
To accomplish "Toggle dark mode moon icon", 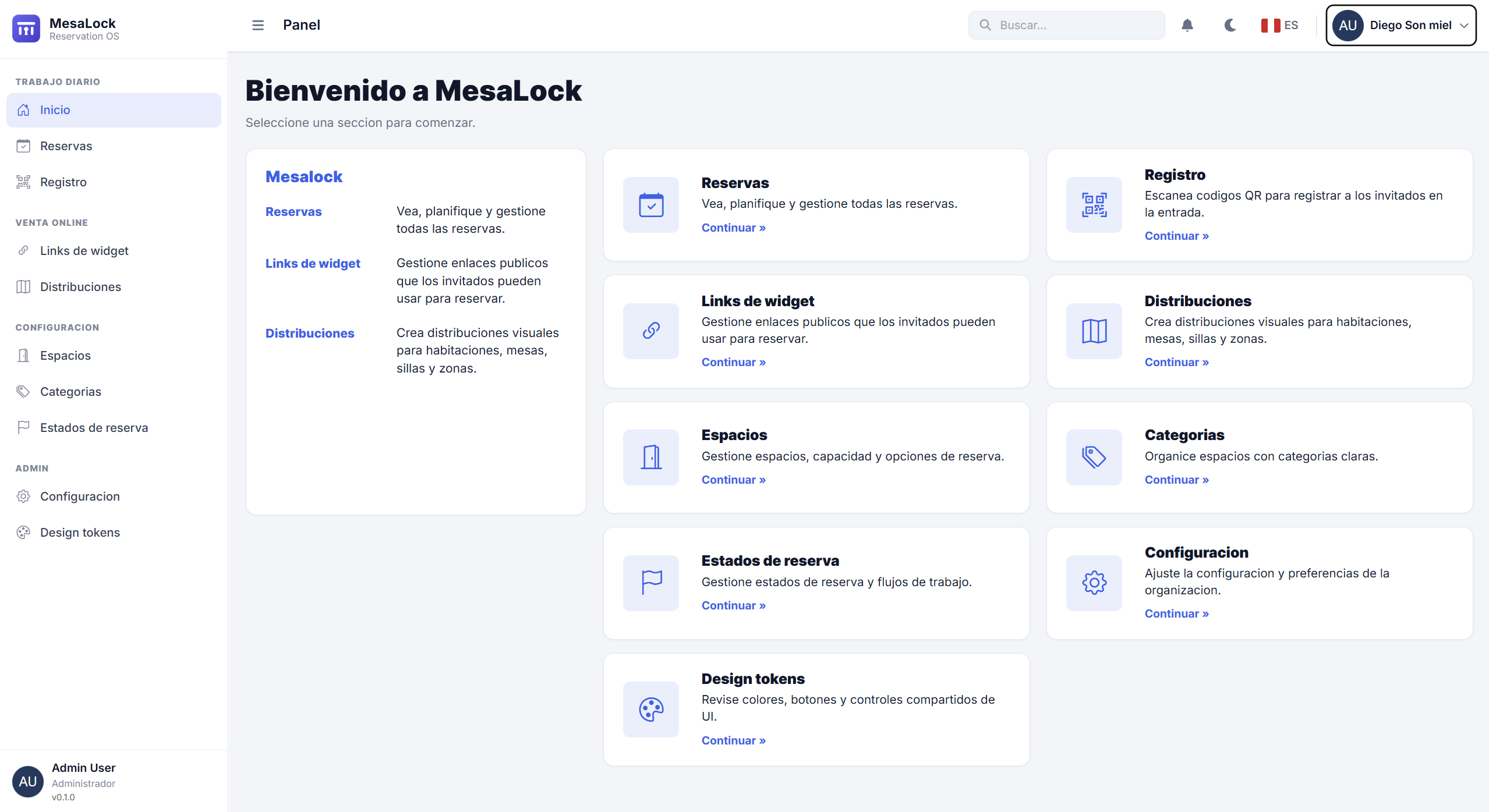I will pyautogui.click(x=1230, y=25).
